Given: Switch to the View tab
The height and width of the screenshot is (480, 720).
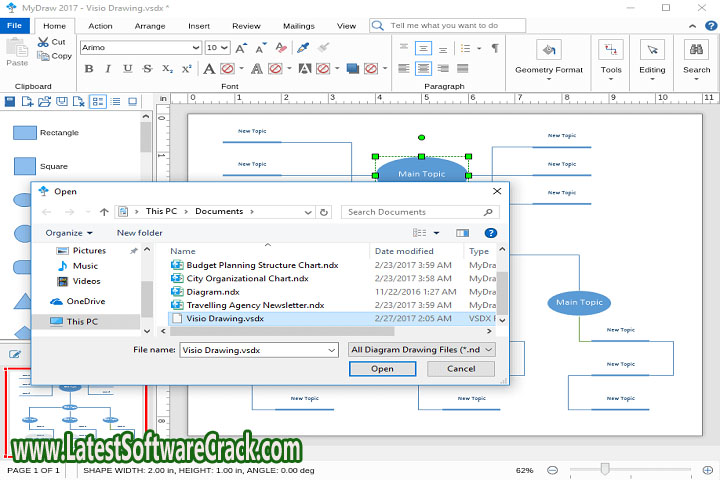Looking at the screenshot, I should 346,26.
